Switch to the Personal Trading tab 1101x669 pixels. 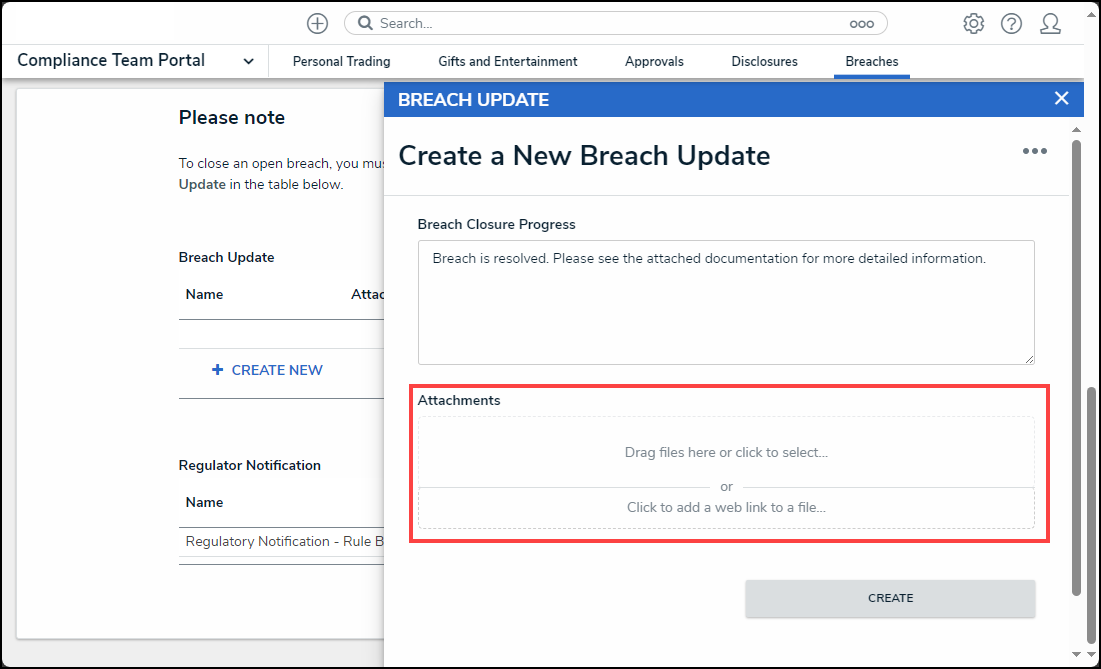pyautogui.click(x=341, y=61)
